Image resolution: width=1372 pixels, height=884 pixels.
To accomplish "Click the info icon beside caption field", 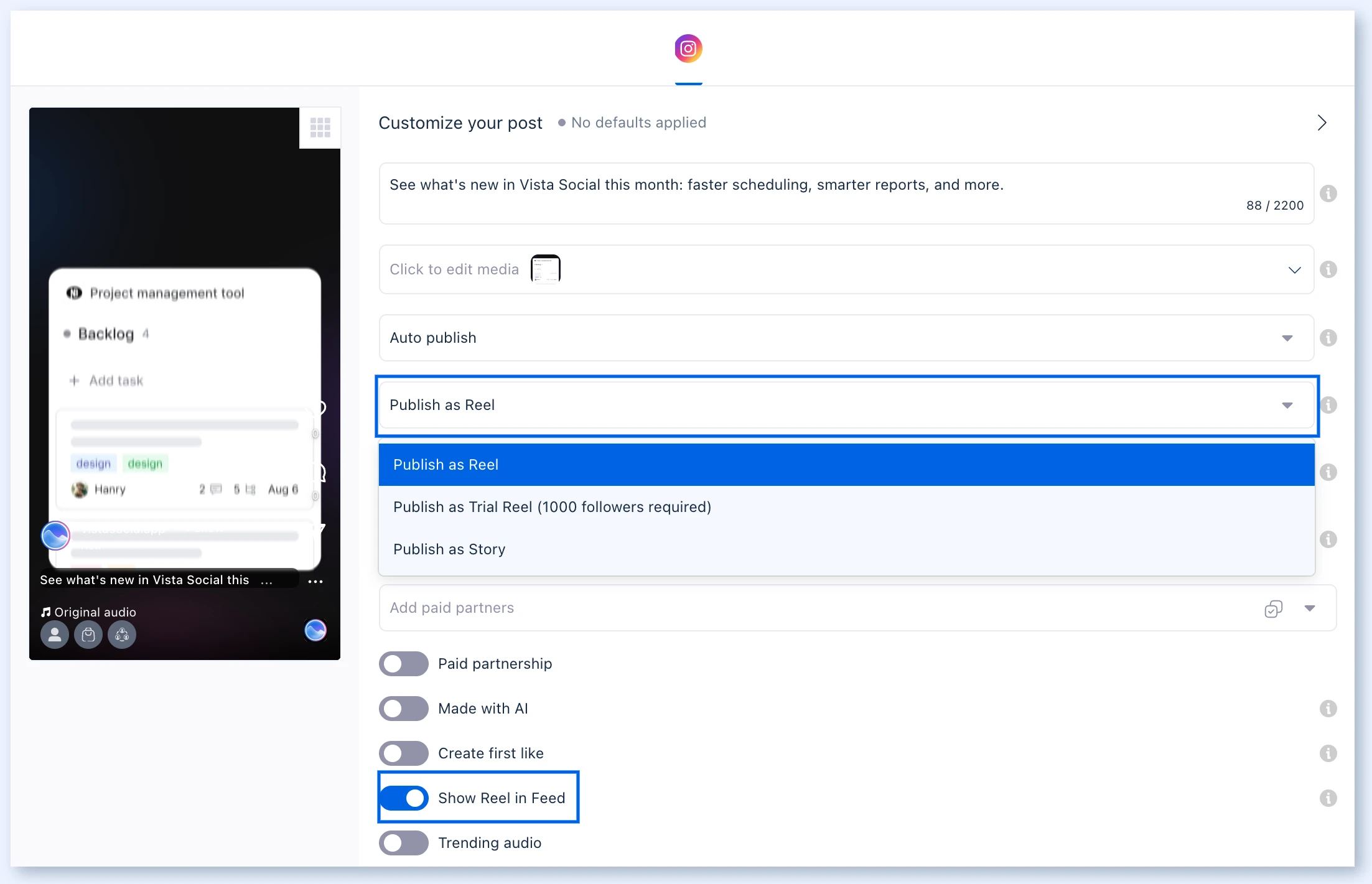I will click(x=1328, y=193).
